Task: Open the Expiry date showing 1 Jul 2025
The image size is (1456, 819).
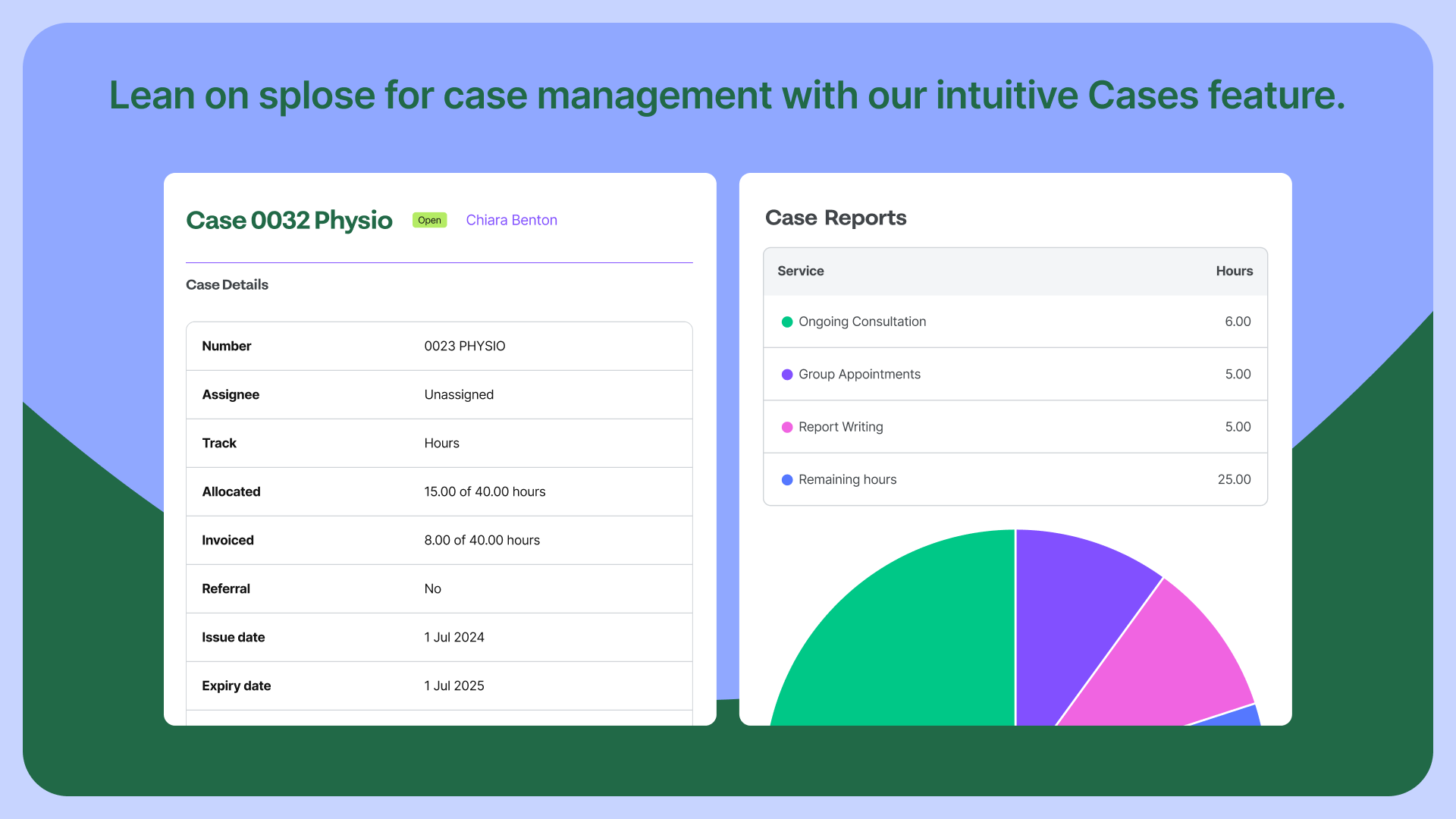Action: click(453, 686)
